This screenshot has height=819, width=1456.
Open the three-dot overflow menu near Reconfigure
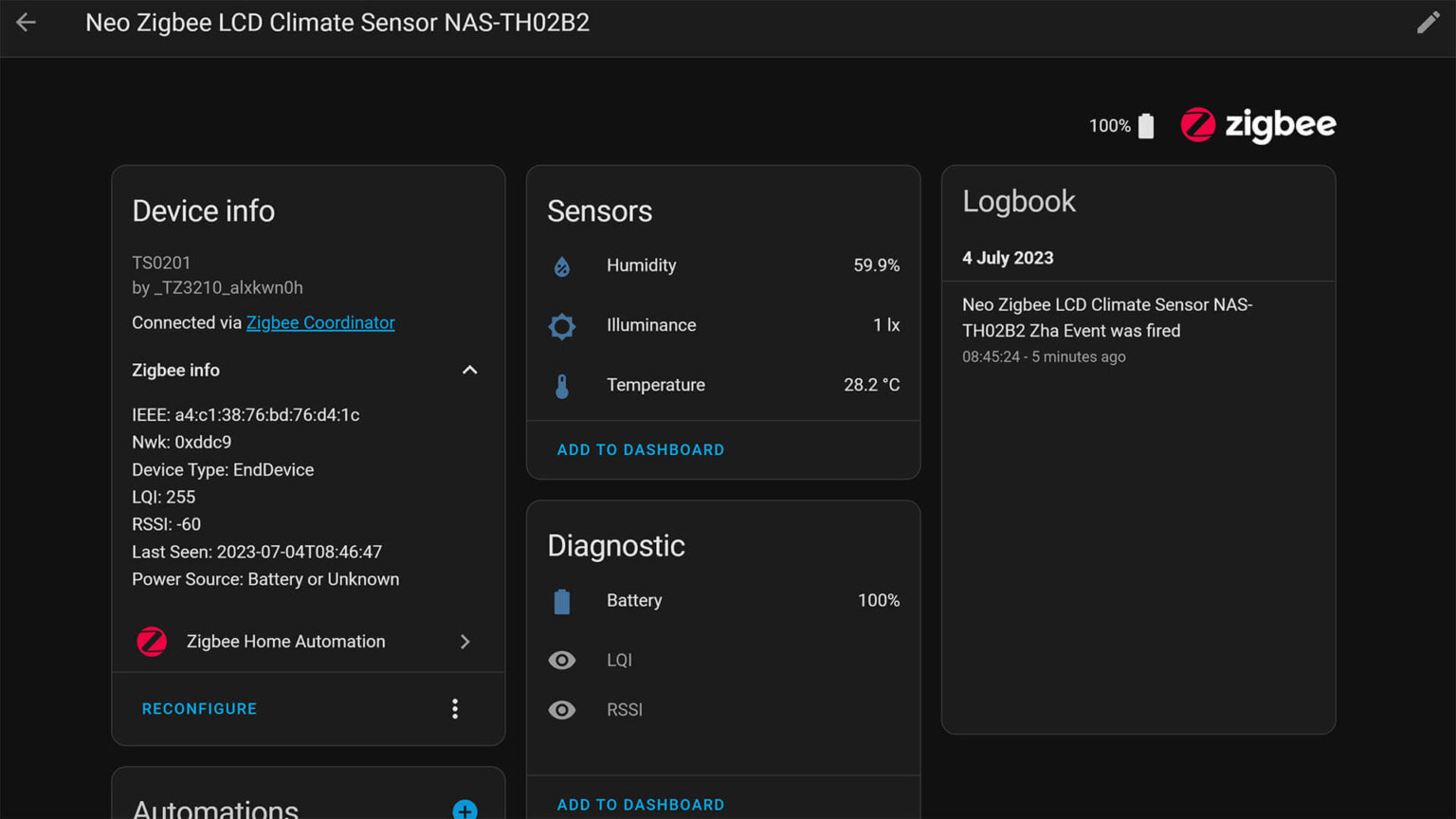(455, 708)
